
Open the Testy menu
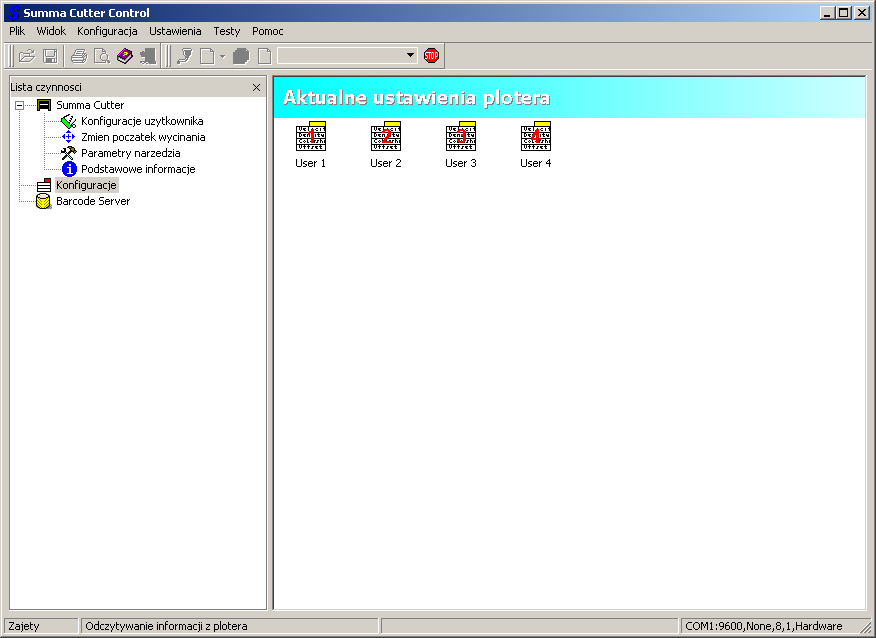click(226, 31)
